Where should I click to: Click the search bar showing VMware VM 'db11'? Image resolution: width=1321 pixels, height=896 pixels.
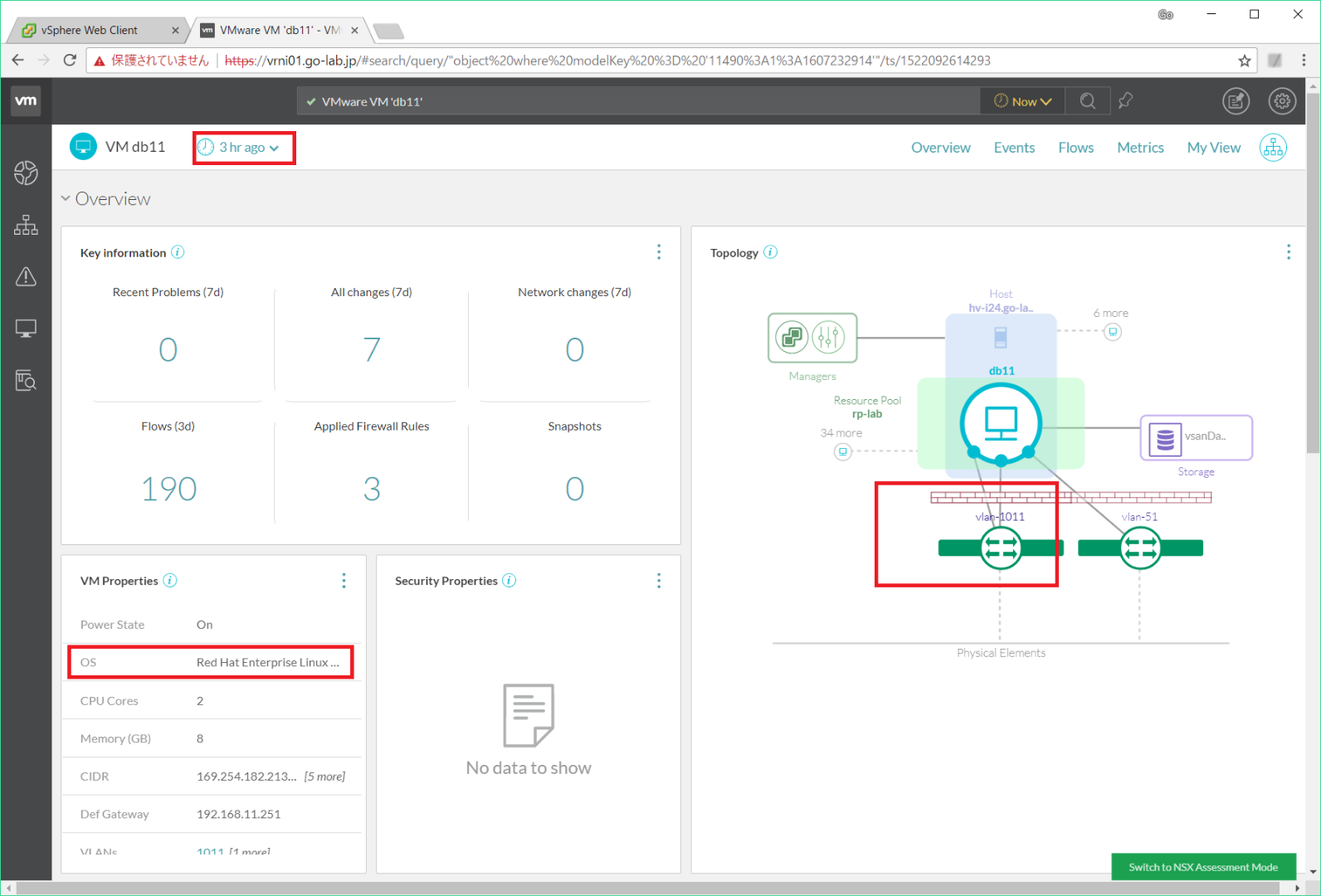(639, 101)
